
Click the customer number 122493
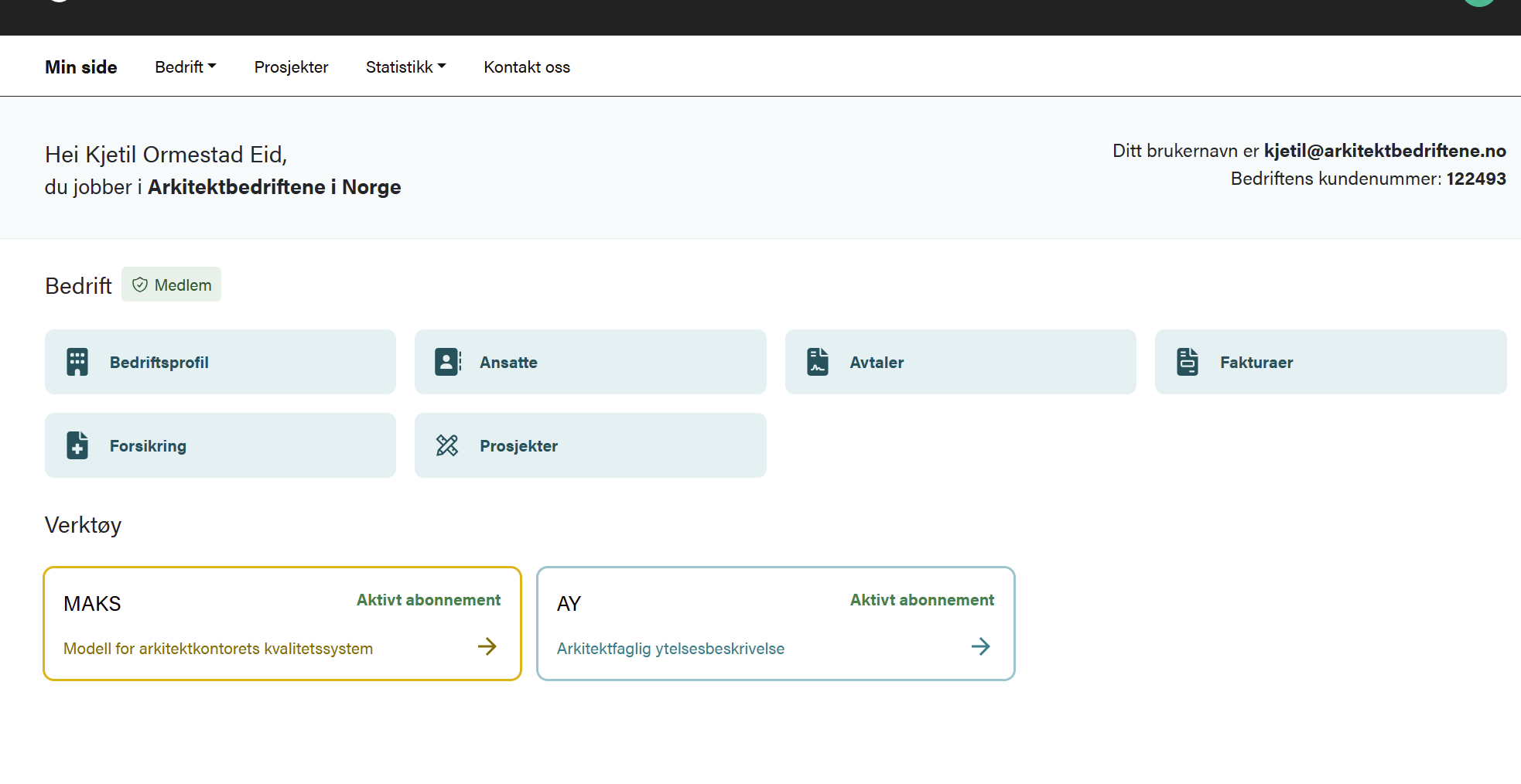coord(1476,179)
